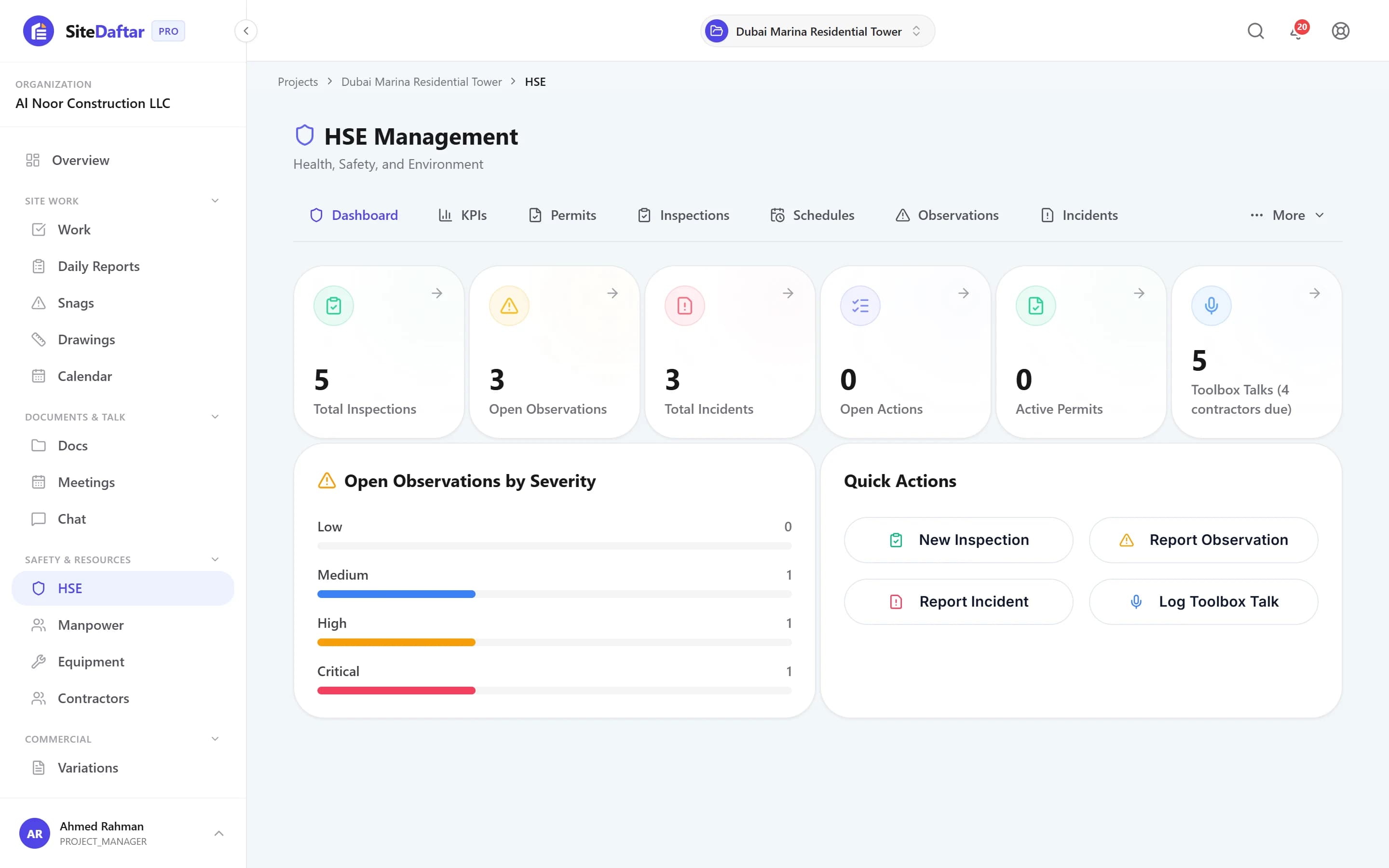The width and height of the screenshot is (1389, 868).
Task: Click the Active Permits document icon
Action: click(1036, 305)
